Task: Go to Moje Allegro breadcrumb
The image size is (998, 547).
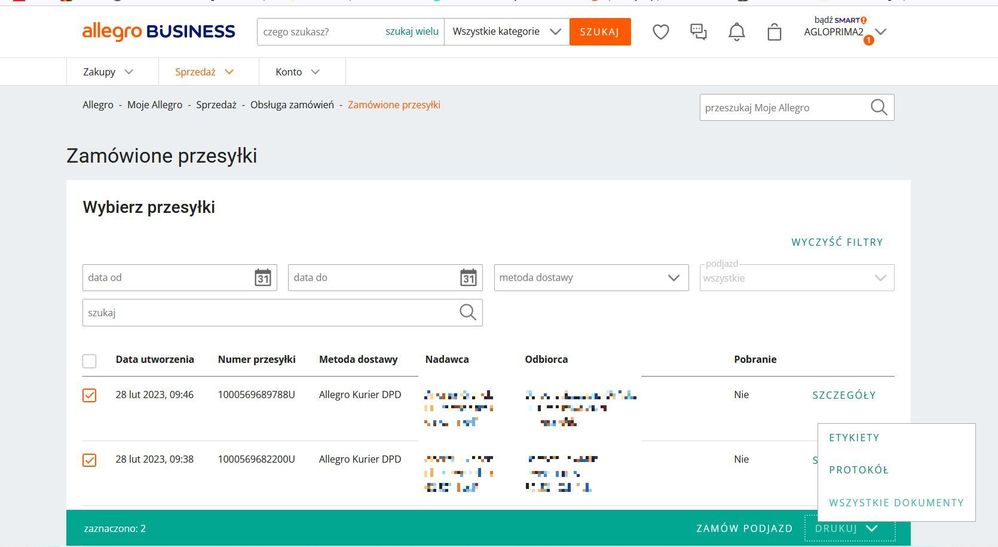Action: point(155,105)
